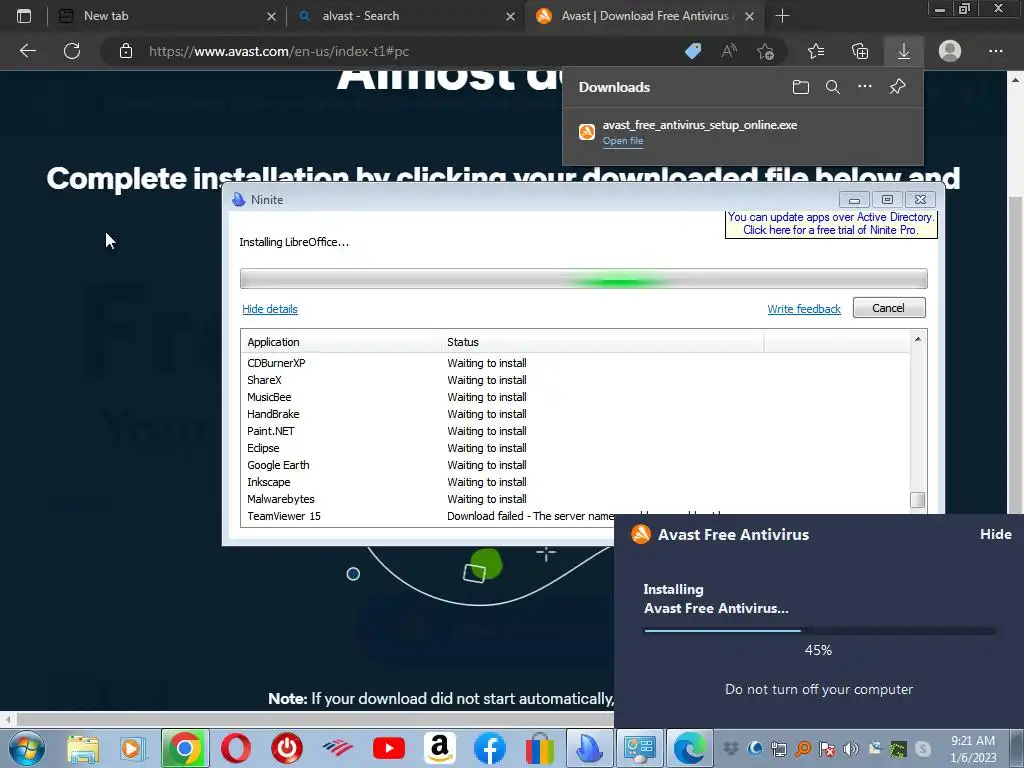Hide the Avast Free Antivirus installer popup
This screenshot has height=768, width=1024.
coord(995,534)
